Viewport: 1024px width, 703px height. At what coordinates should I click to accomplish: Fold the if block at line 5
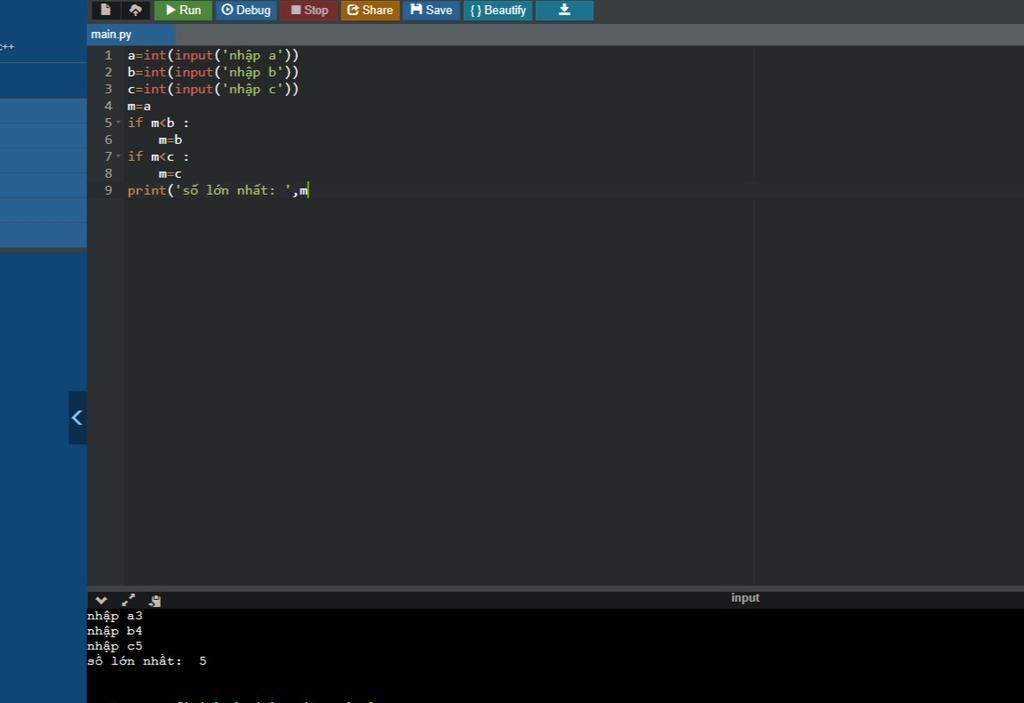(118, 122)
